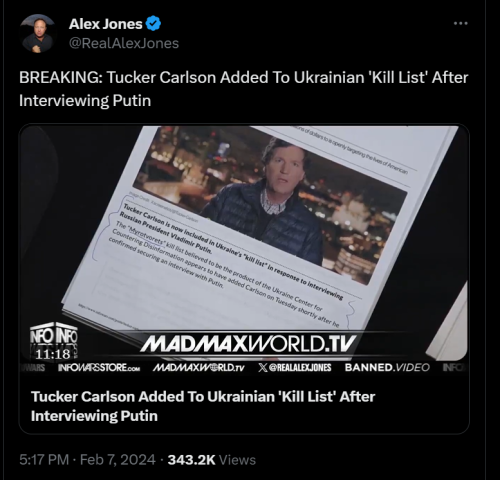Click the 11:18 video duration badge
The image size is (500, 480).
tap(53, 354)
